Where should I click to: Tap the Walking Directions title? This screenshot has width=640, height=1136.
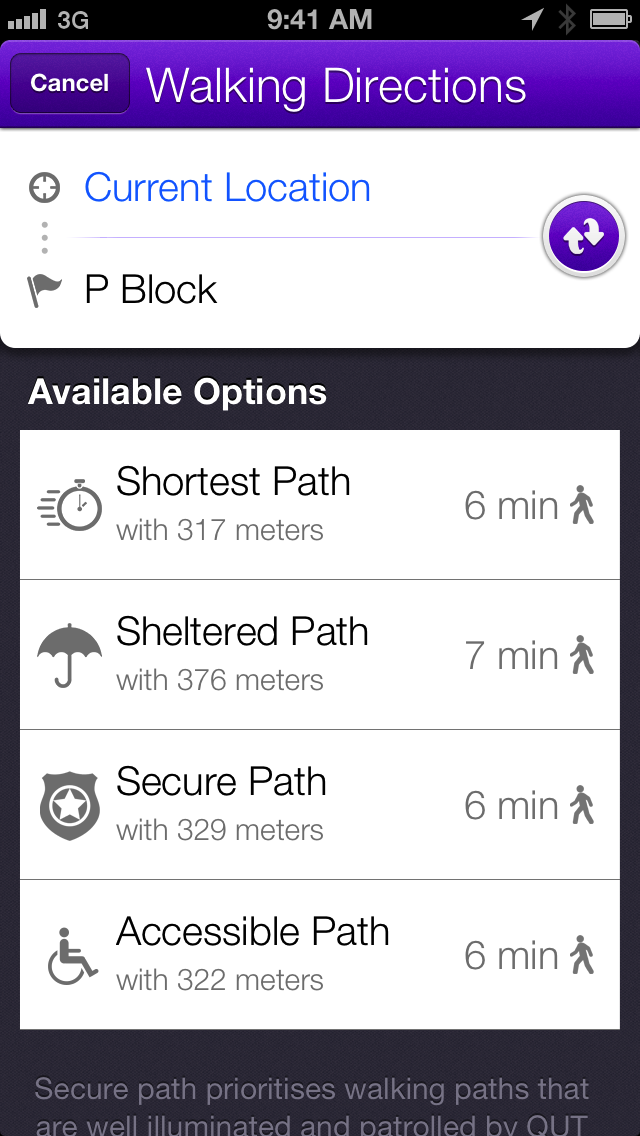pos(336,86)
